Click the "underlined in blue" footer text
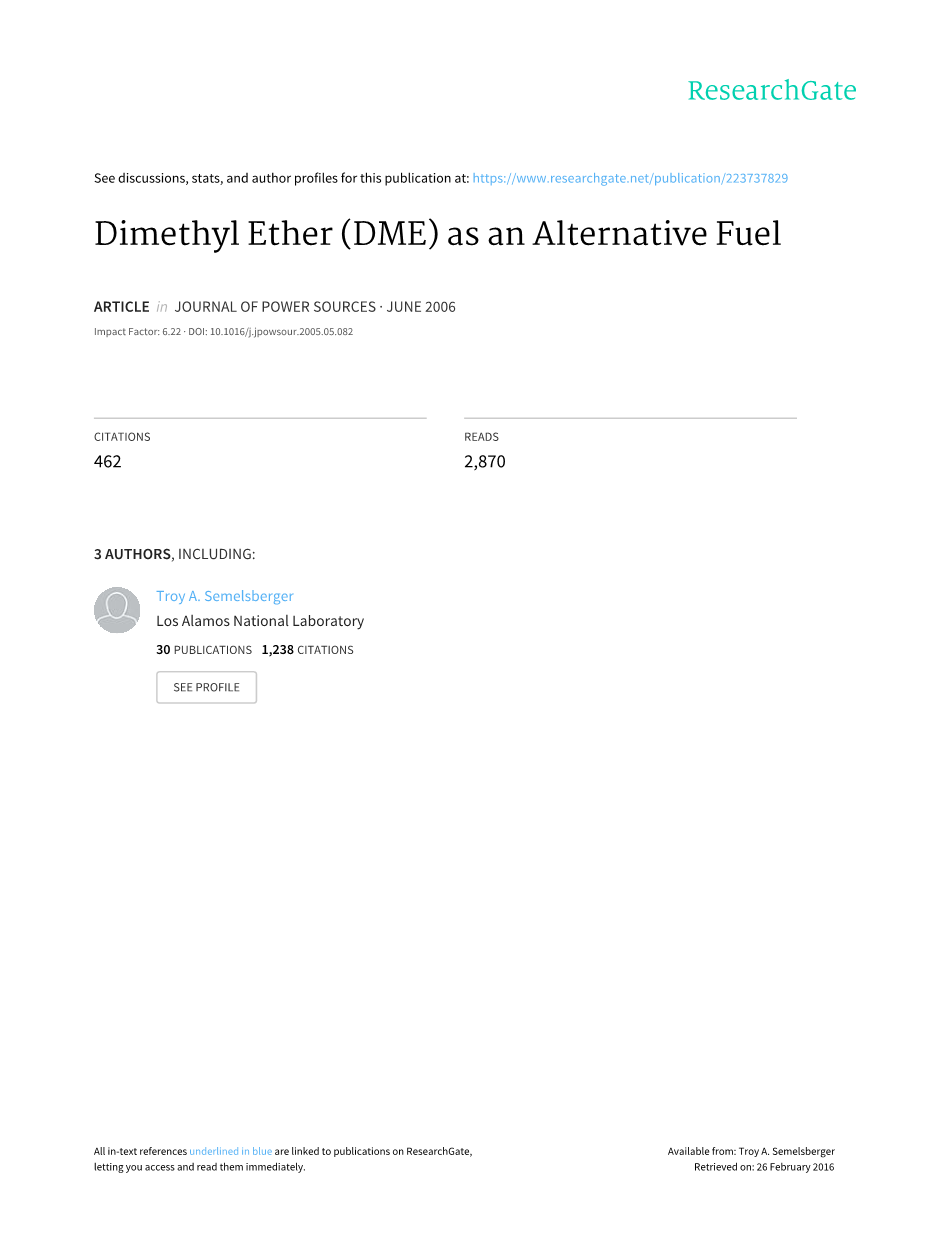The height and width of the screenshot is (1236, 927). [x=230, y=1151]
